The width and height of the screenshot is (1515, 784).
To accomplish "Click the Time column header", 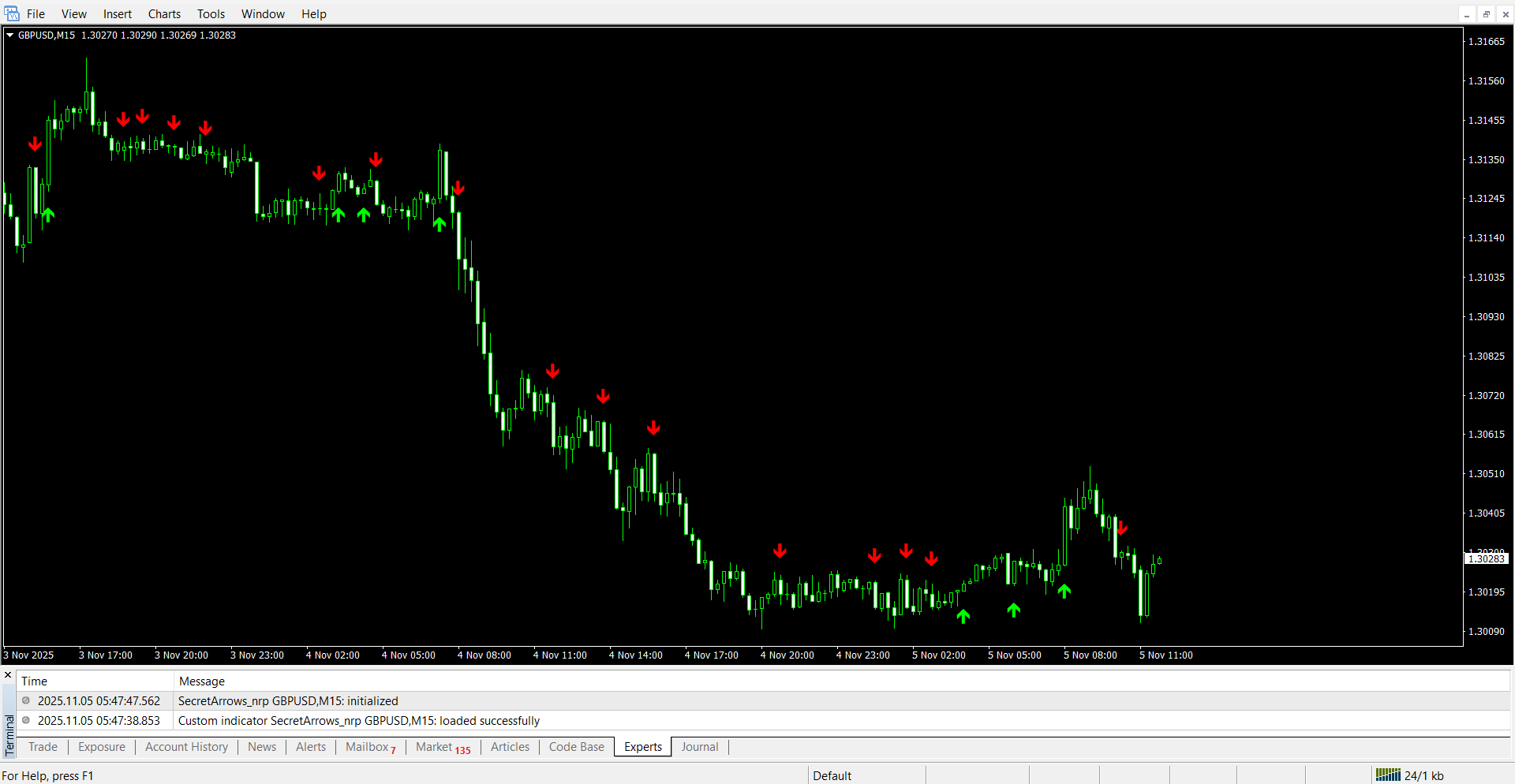I will 35,681.
